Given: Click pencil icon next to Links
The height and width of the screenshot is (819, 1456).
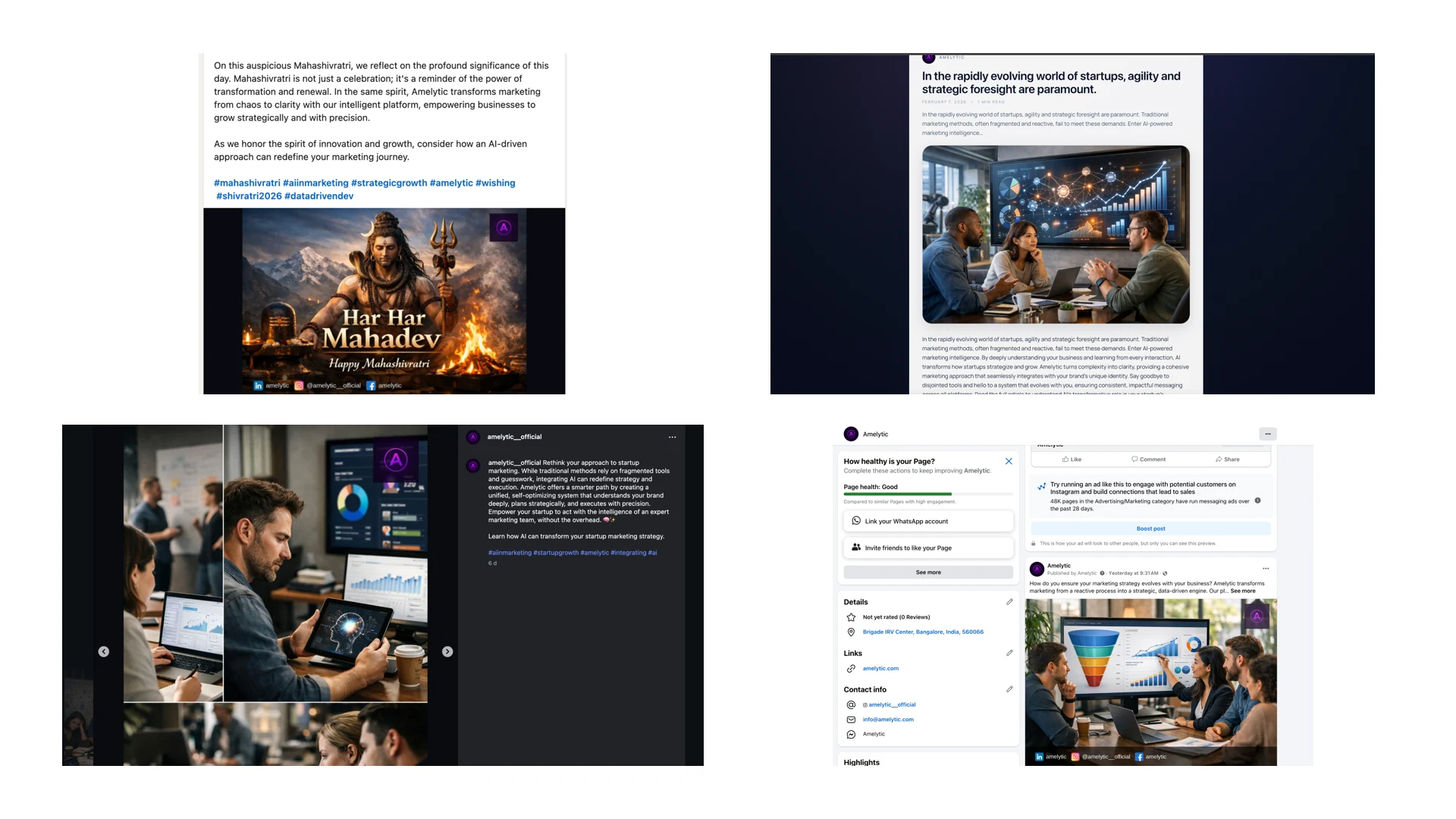Looking at the screenshot, I should point(1009,653).
